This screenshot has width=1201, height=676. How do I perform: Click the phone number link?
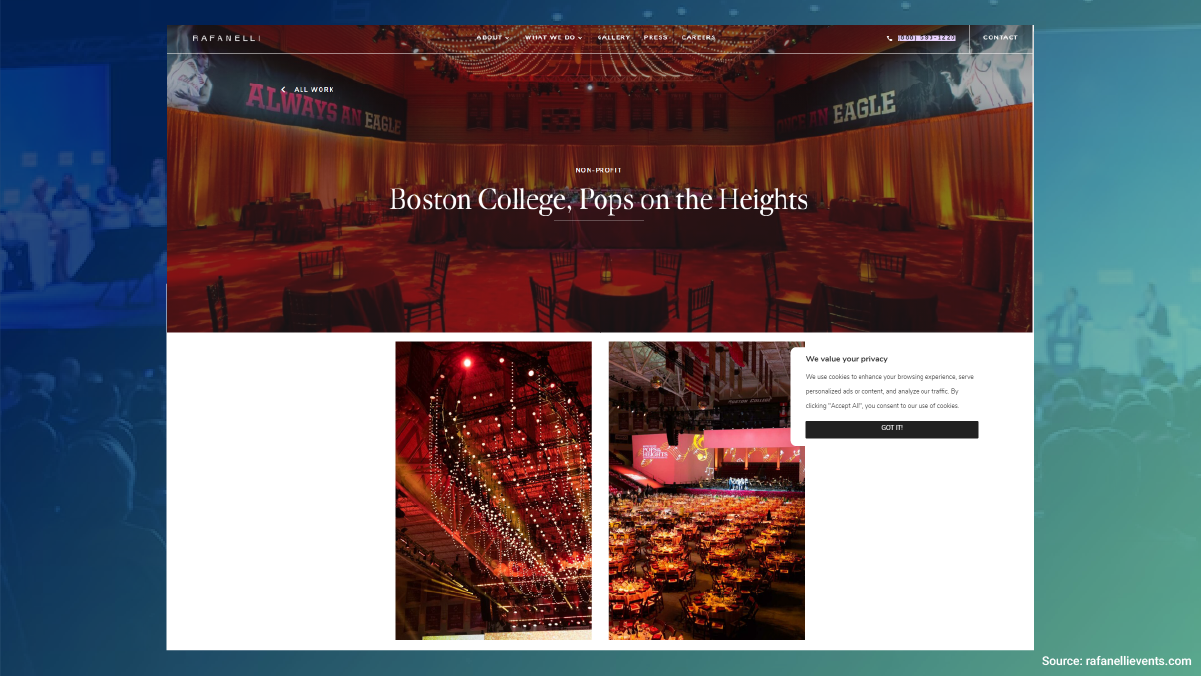(x=927, y=38)
